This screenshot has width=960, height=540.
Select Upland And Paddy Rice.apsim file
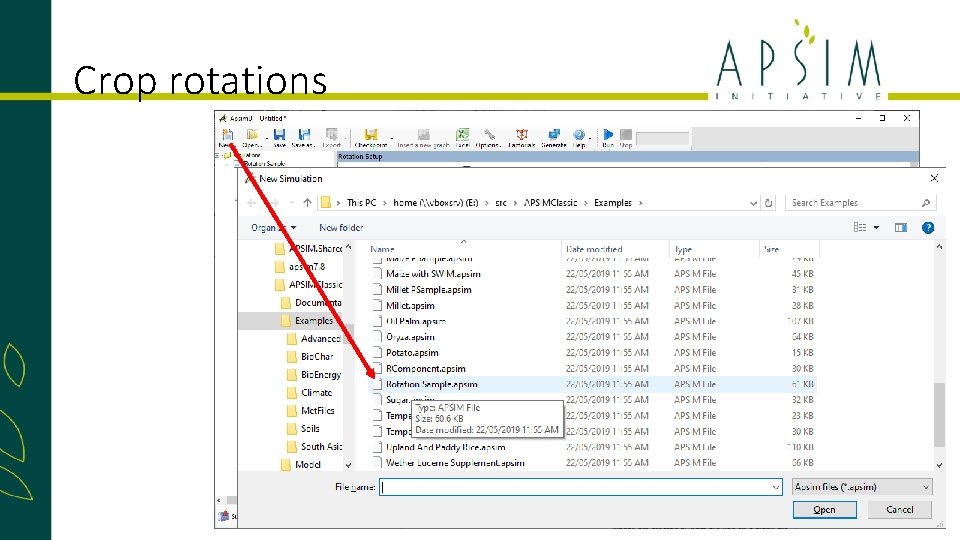(x=445, y=448)
